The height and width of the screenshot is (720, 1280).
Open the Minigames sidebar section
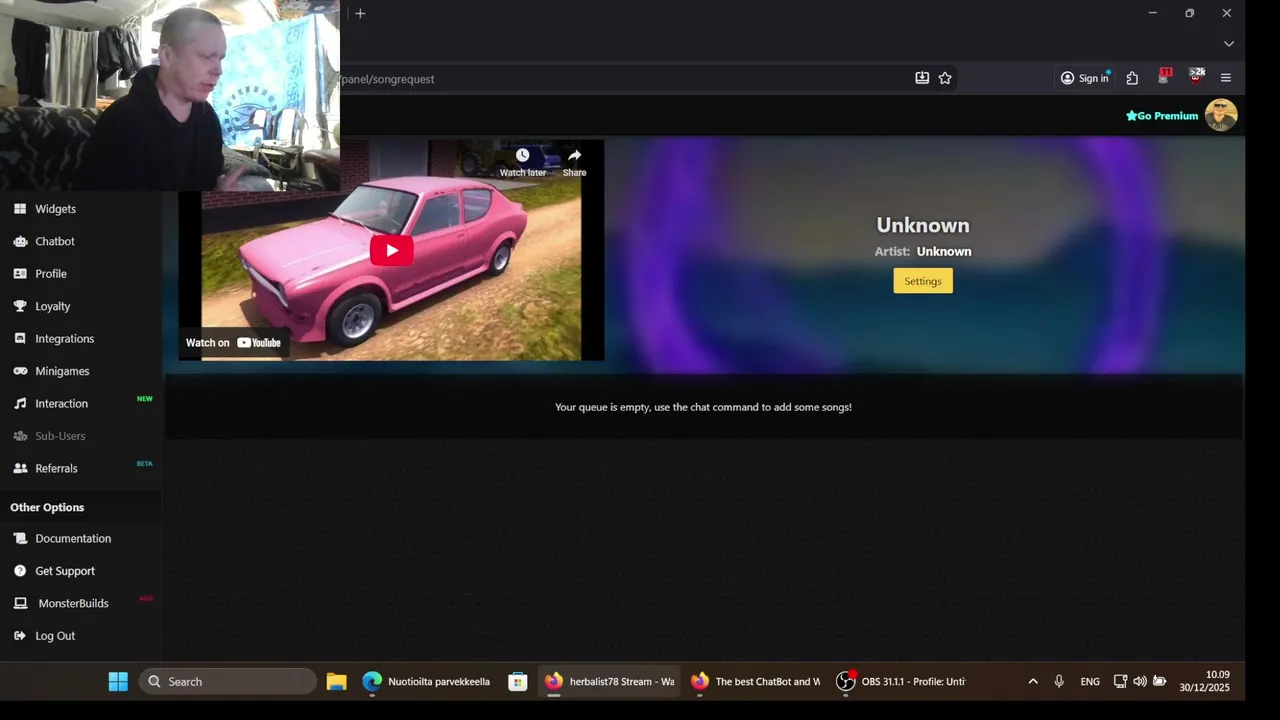click(62, 371)
